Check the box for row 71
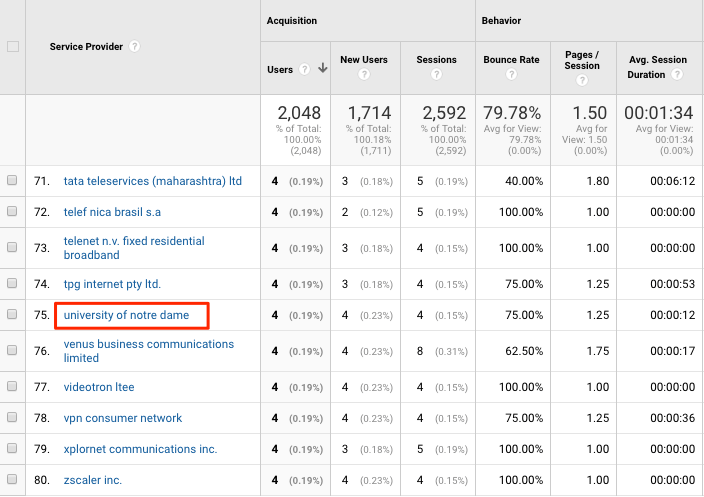The height and width of the screenshot is (497, 704). click(x=12, y=180)
